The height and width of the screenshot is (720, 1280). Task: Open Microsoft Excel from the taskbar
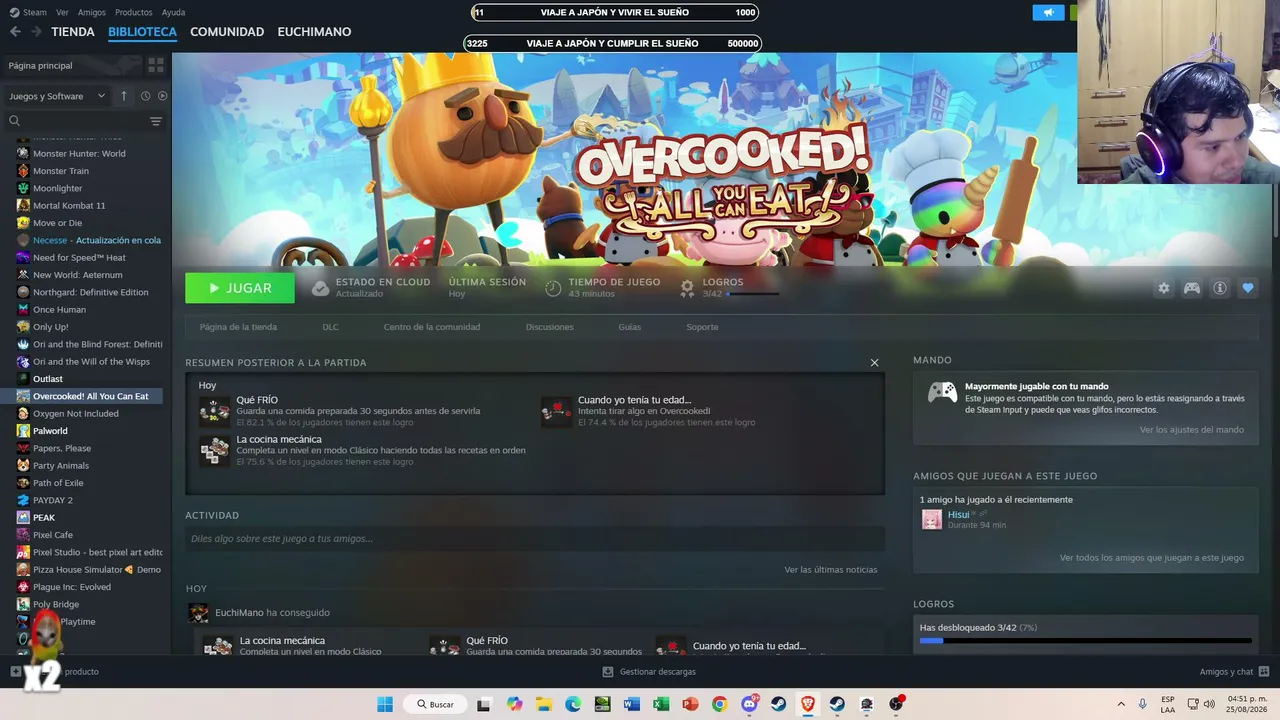(x=661, y=704)
